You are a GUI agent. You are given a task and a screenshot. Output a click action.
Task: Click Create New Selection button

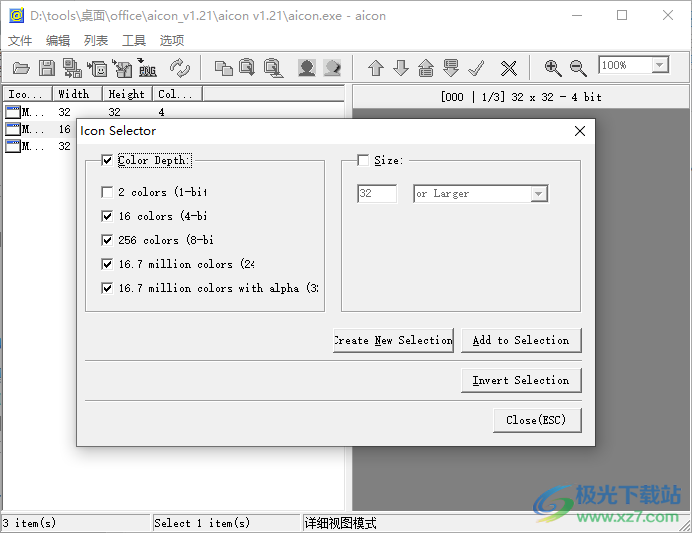click(x=393, y=340)
